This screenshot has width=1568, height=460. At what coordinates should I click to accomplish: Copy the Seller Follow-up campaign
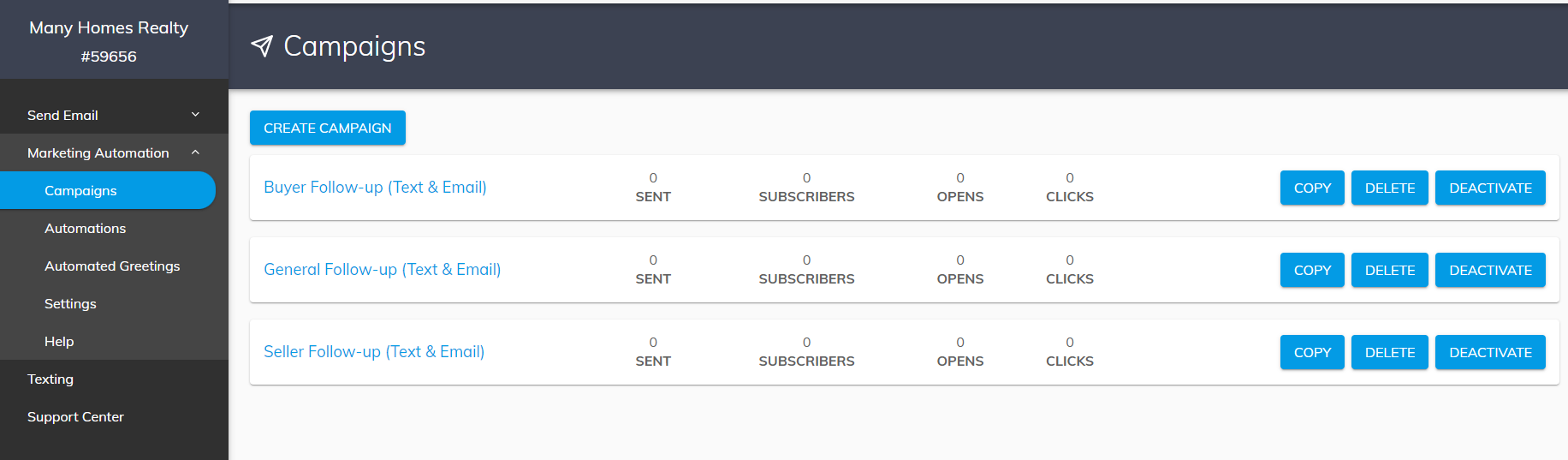coord(1312,352)
